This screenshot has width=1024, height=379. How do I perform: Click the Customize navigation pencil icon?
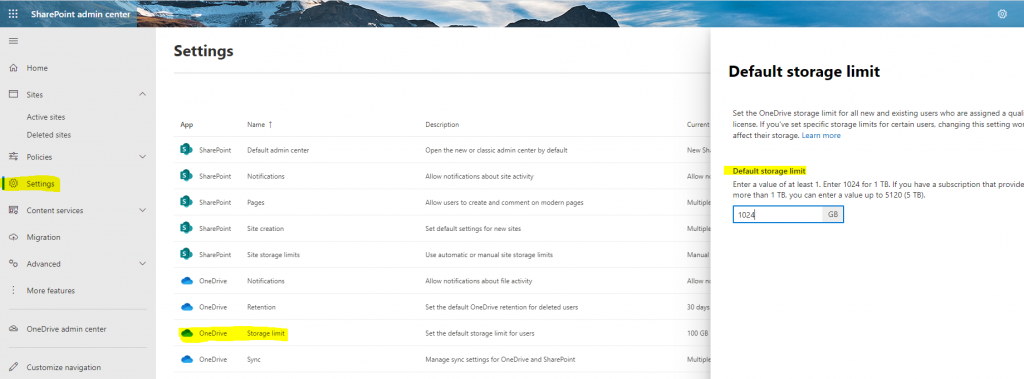(x=13, y=367)
